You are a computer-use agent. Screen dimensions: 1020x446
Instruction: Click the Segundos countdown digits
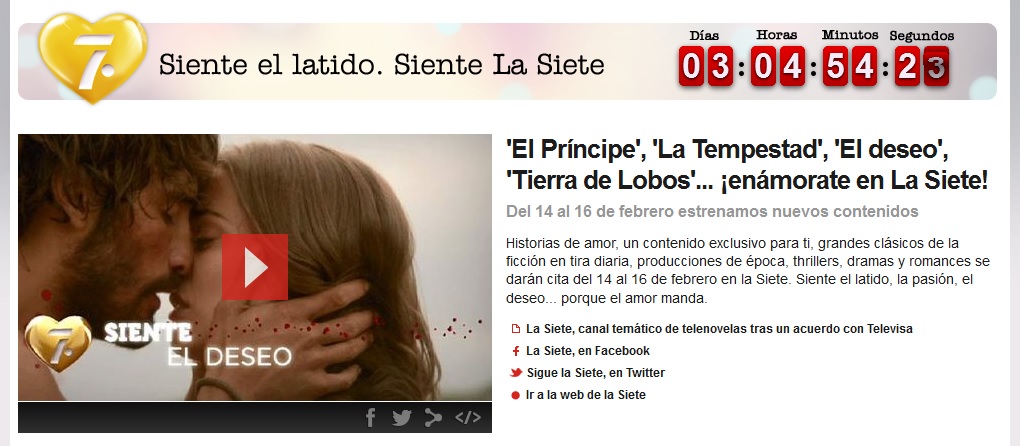pos(921,66)
